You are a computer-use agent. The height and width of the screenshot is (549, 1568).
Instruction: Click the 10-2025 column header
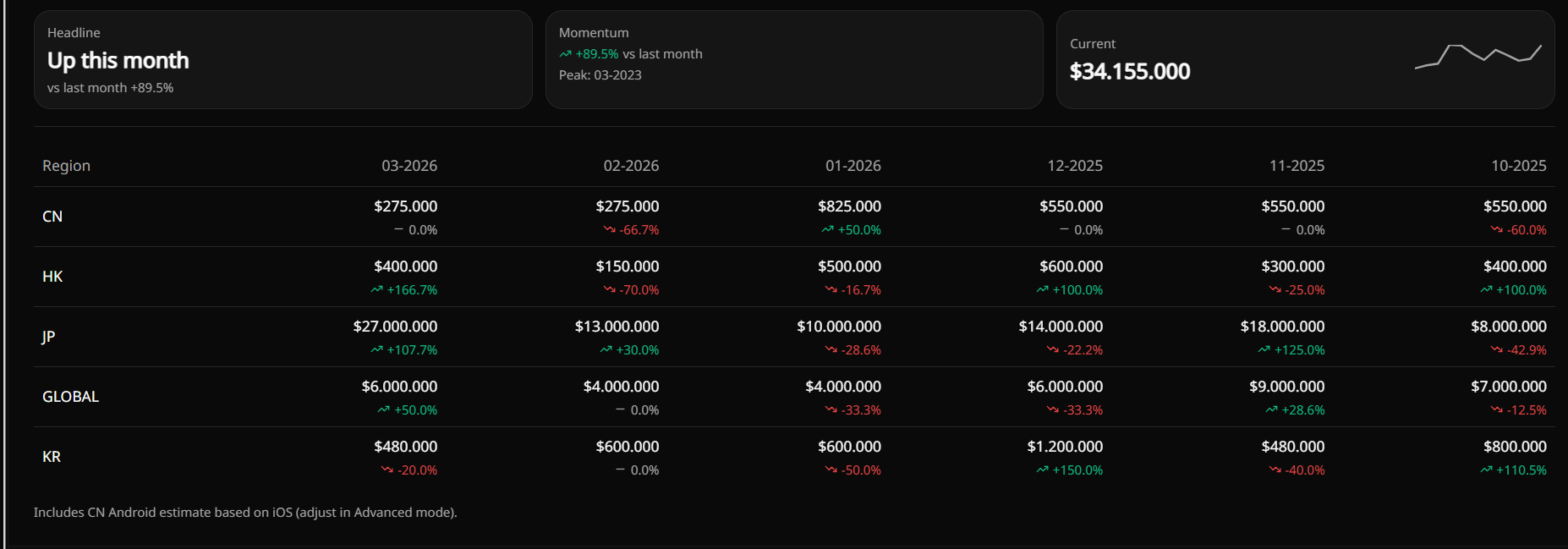(1519, 166)
